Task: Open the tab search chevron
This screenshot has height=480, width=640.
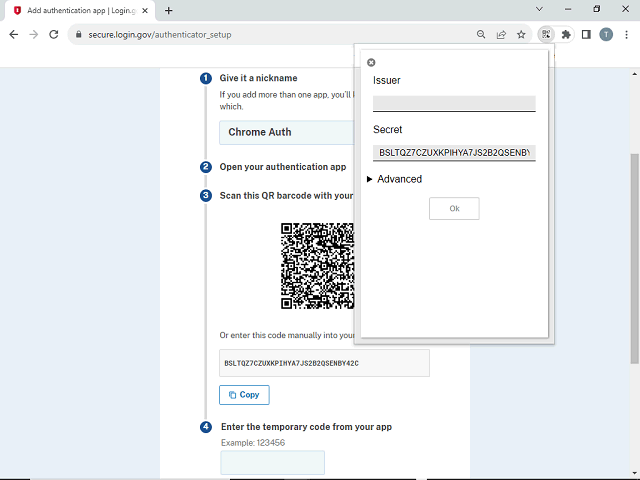Action: (539, 9)
